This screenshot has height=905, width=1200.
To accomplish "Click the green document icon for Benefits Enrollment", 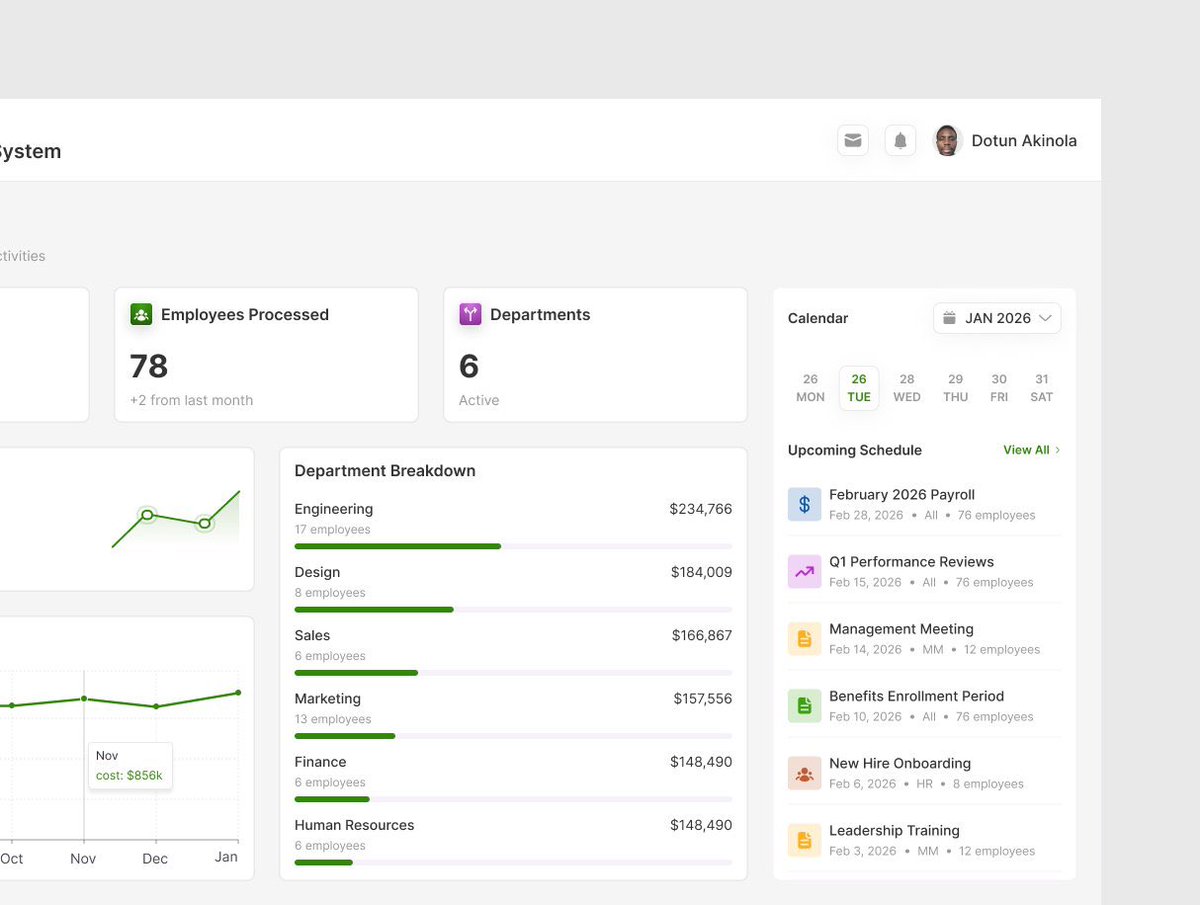I will (x=804, y=705).
